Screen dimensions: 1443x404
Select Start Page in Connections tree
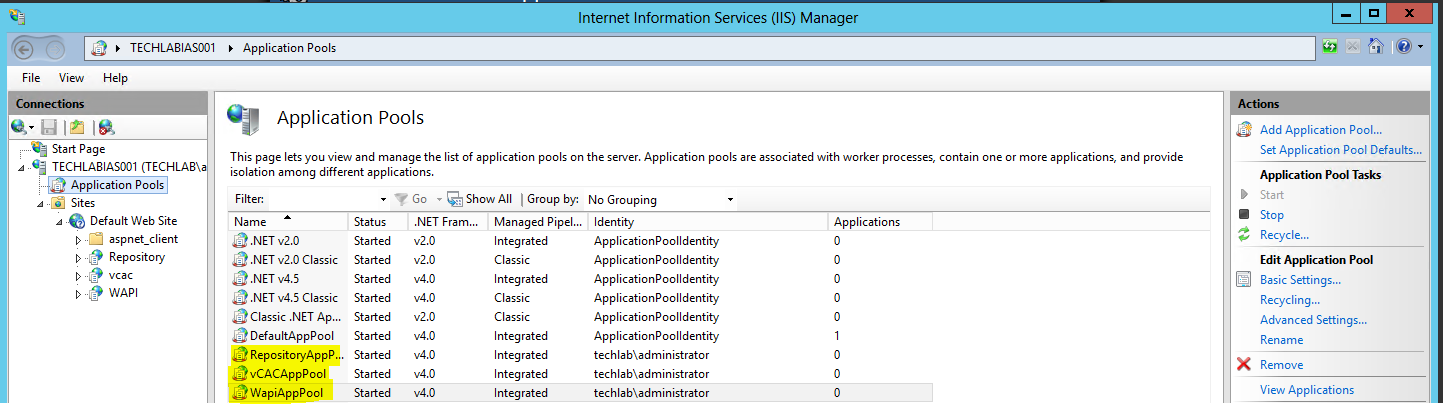[78, 148]
